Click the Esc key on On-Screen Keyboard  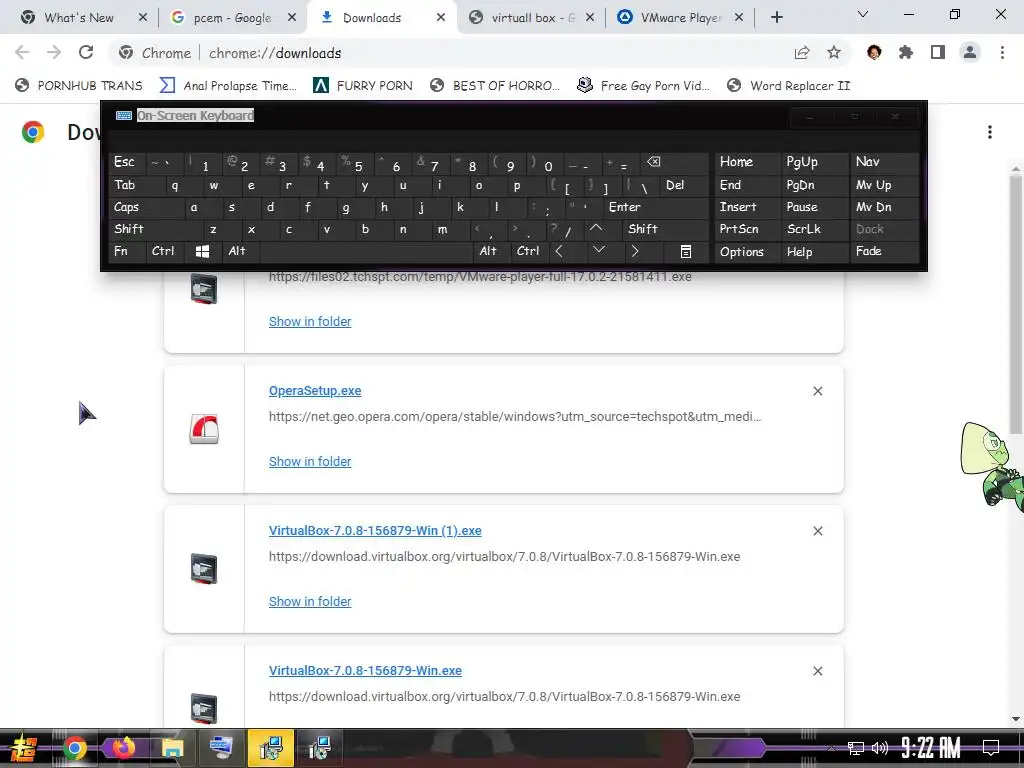click(128, 162)
